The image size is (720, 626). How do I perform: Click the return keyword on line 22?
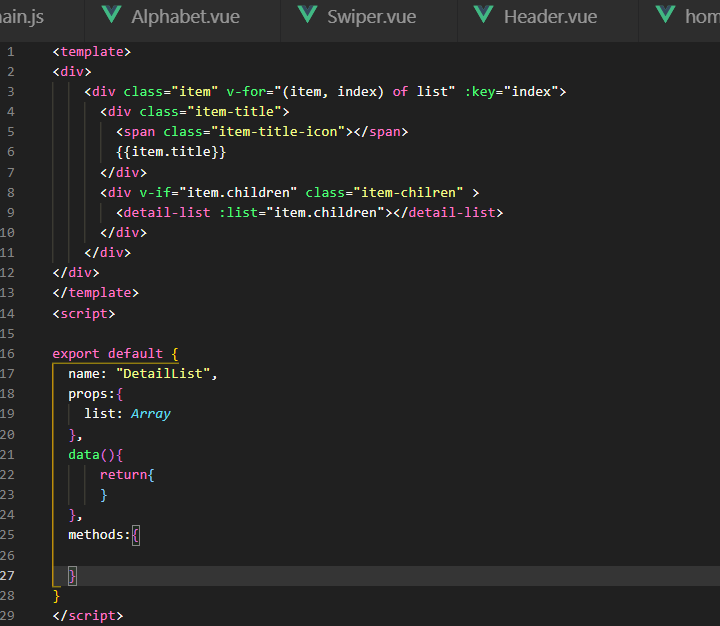123,474
